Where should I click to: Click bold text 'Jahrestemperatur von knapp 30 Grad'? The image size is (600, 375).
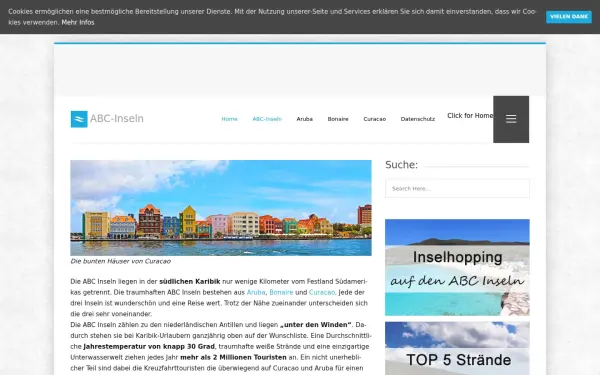click(x=149, y=347)
